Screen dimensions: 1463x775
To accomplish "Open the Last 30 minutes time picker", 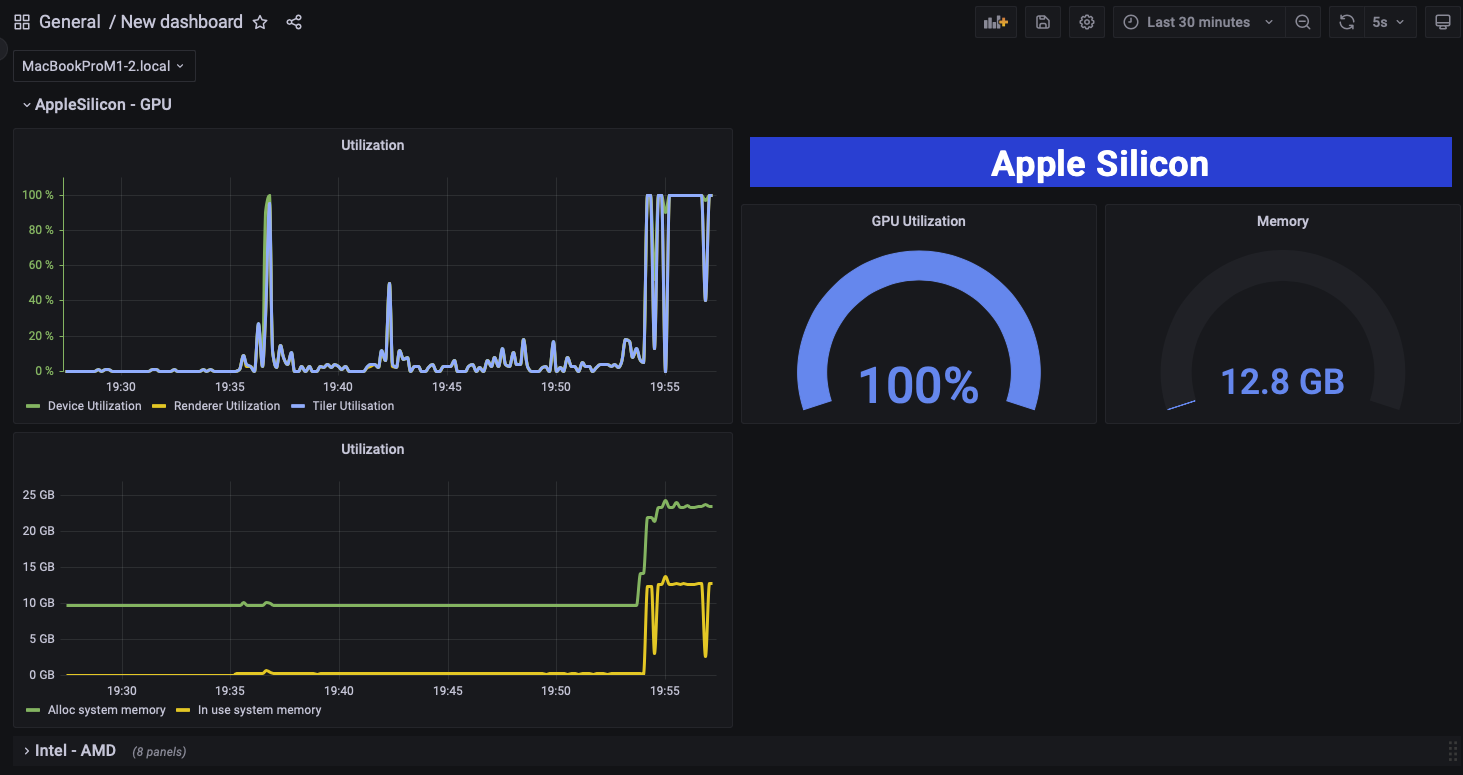I will [1198, 22].
